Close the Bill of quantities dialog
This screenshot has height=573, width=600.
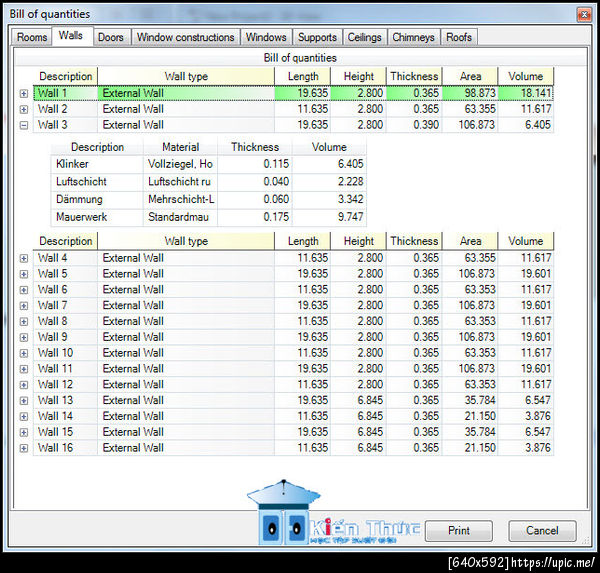pyautogui.click(x=584, y=15)
